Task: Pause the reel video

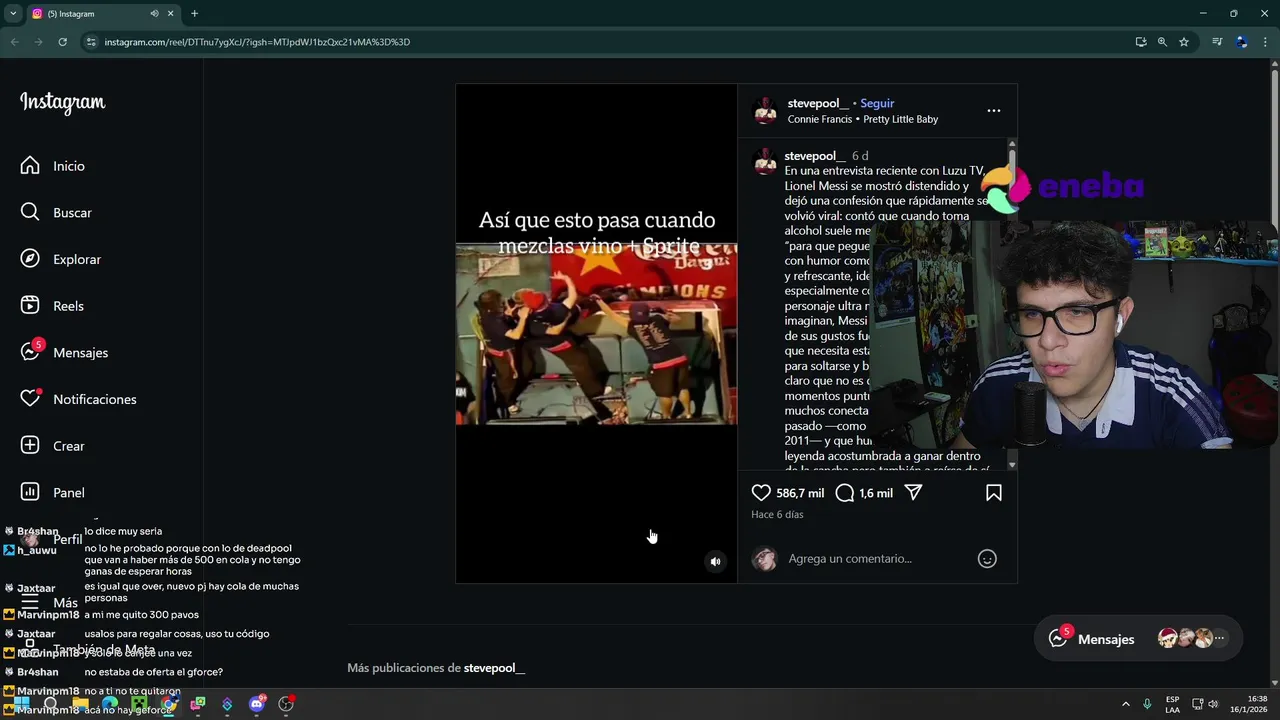Action: [596, 334]
